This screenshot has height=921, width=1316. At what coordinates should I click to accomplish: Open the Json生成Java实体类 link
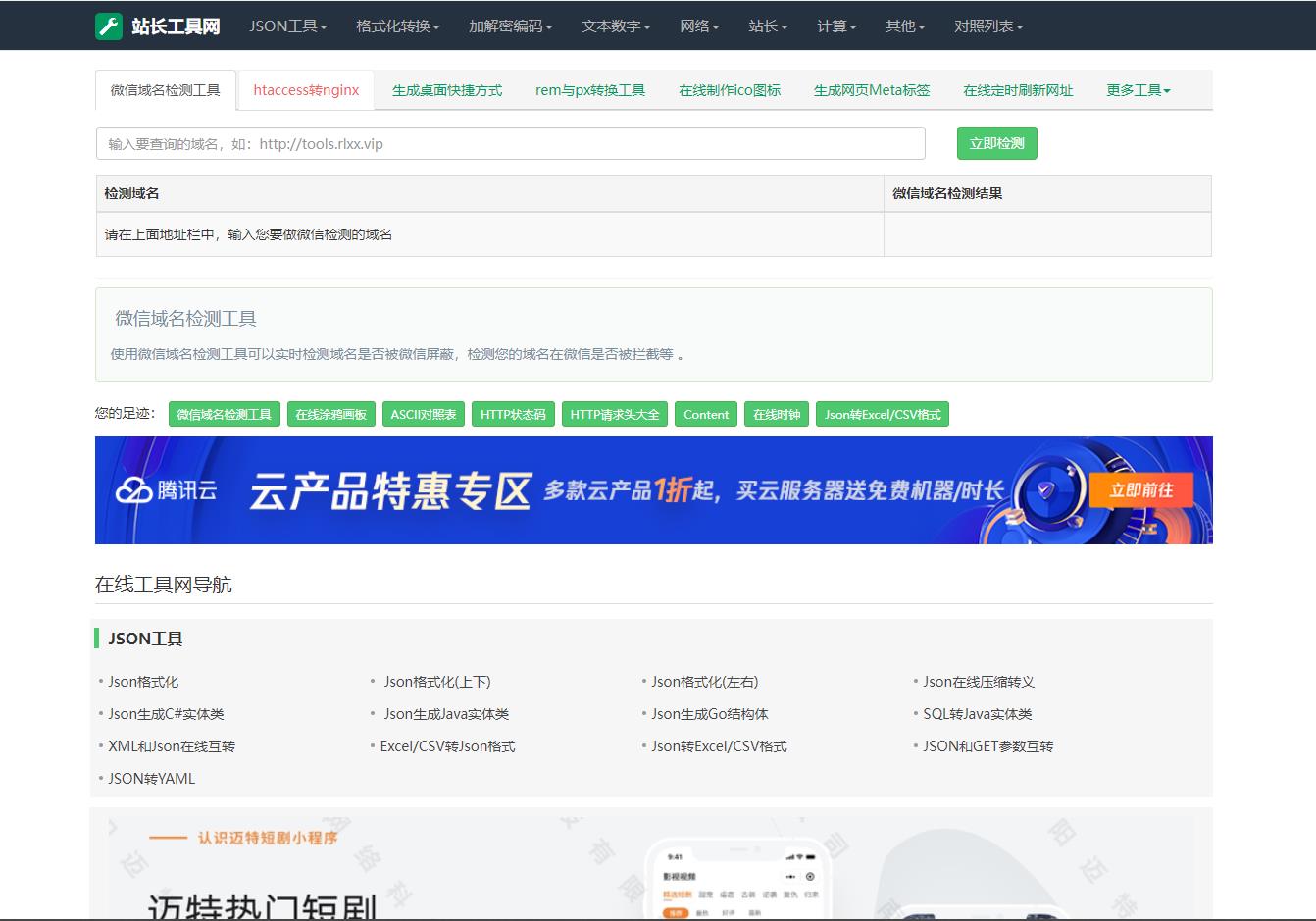pyautogui.click(x=446, y=714)
